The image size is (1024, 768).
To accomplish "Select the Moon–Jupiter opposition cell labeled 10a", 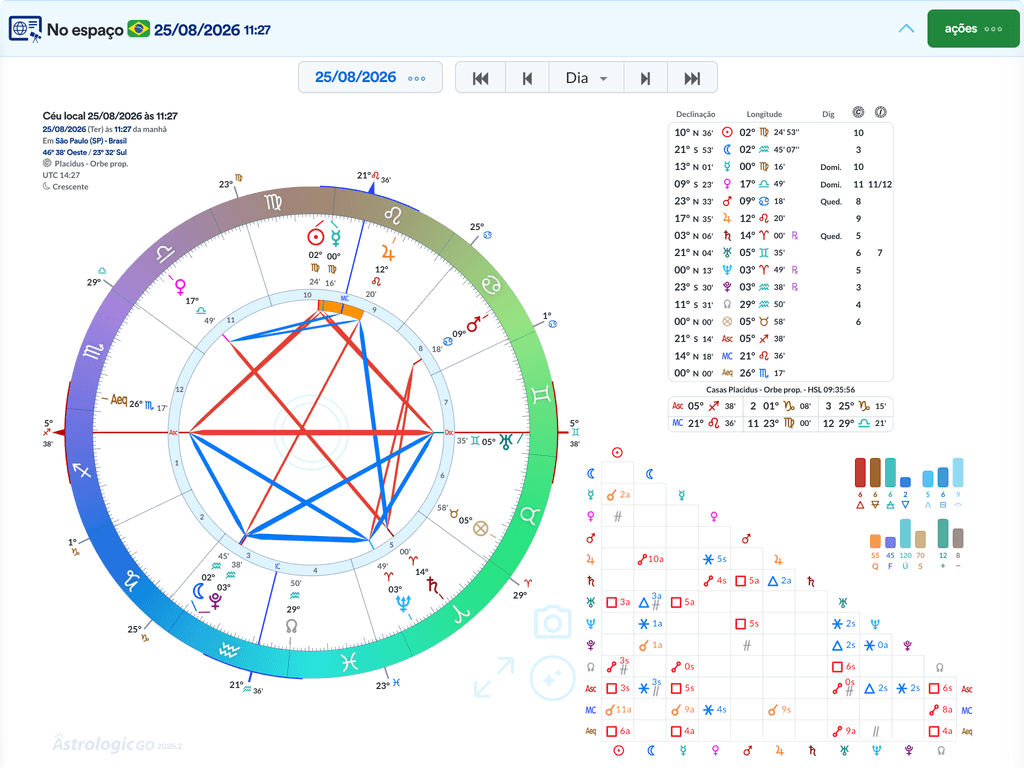I will point(650,559).
